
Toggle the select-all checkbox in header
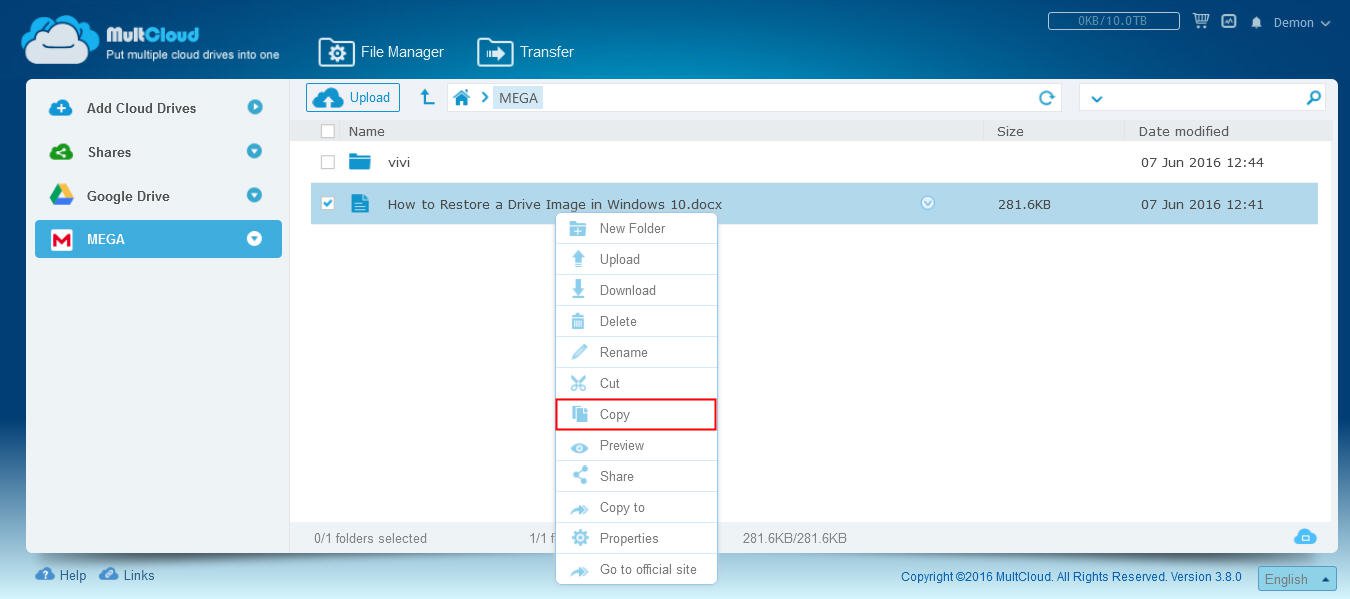[328, 131]
